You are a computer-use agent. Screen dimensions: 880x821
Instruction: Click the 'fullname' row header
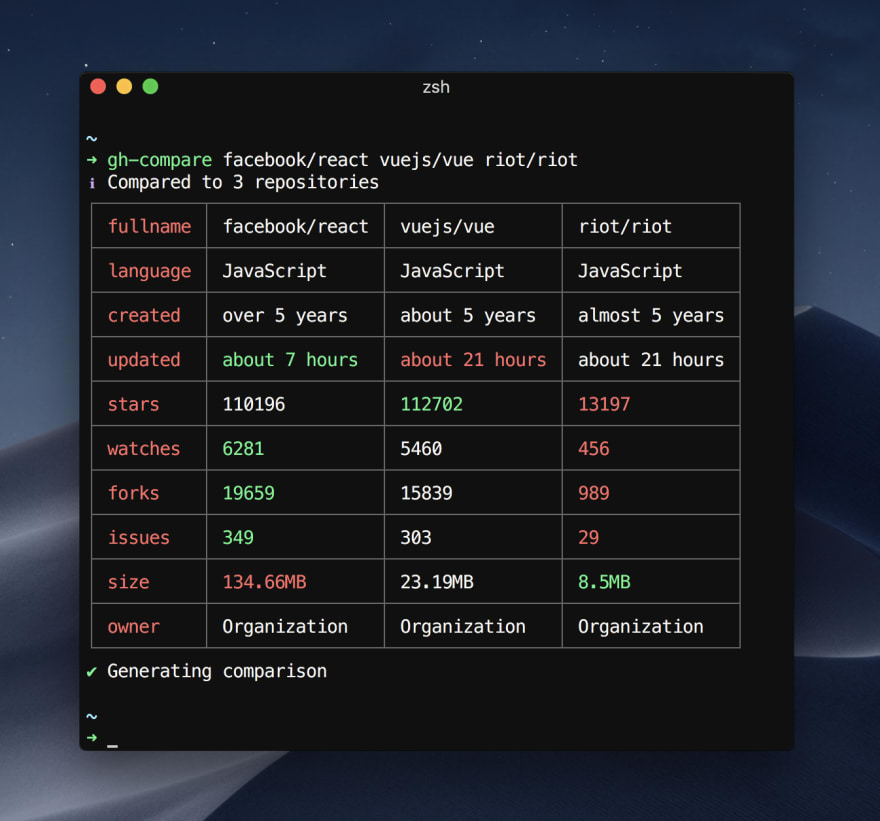[149, 226]
